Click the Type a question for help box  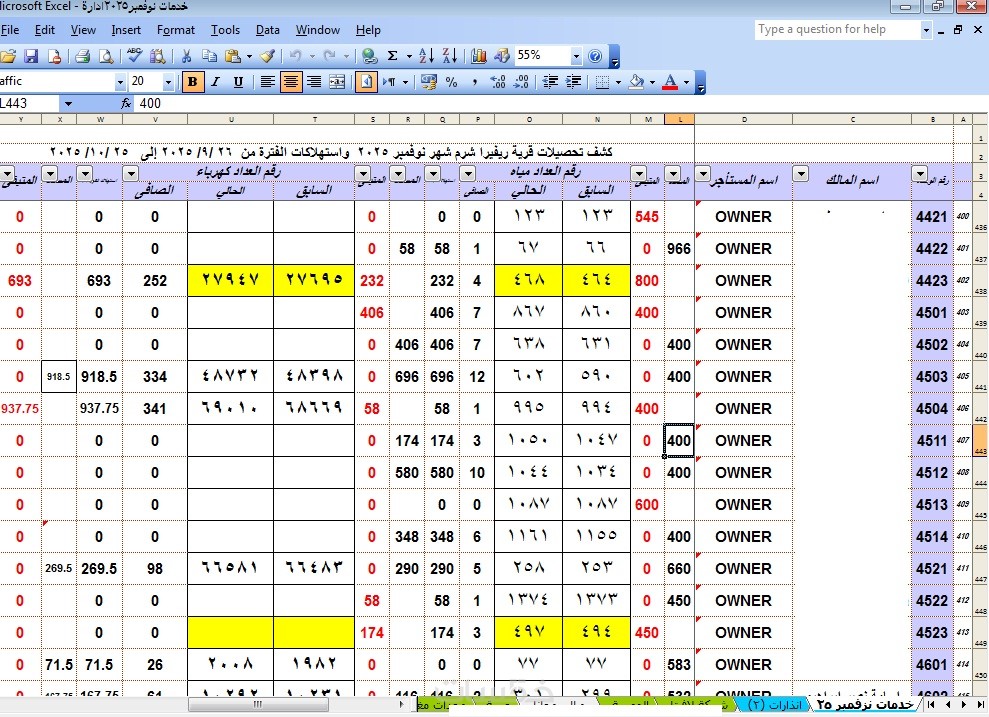pyautogui.click(x=838, y=30)
